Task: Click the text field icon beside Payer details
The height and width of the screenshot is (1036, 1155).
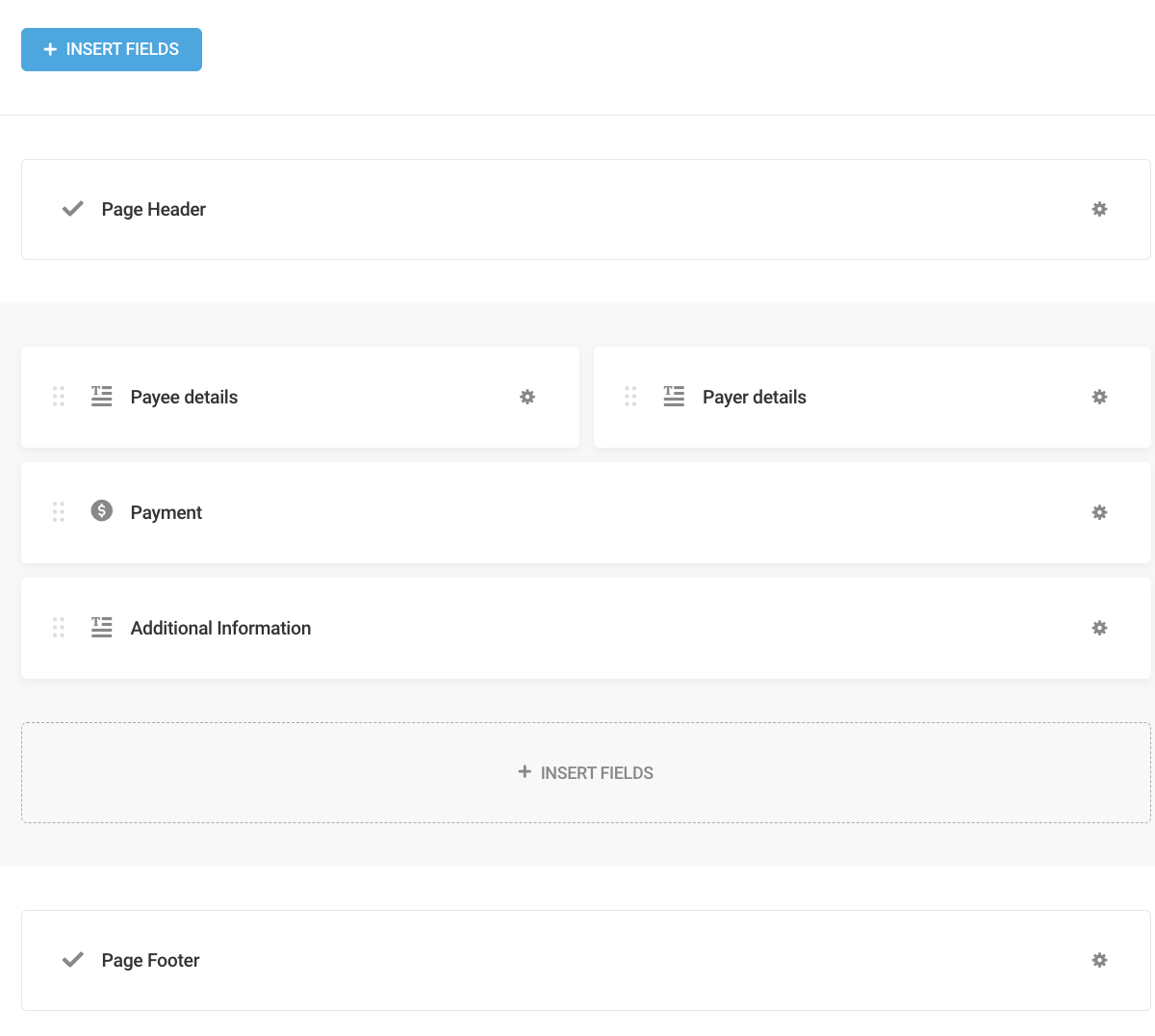Action: (674, 396)
